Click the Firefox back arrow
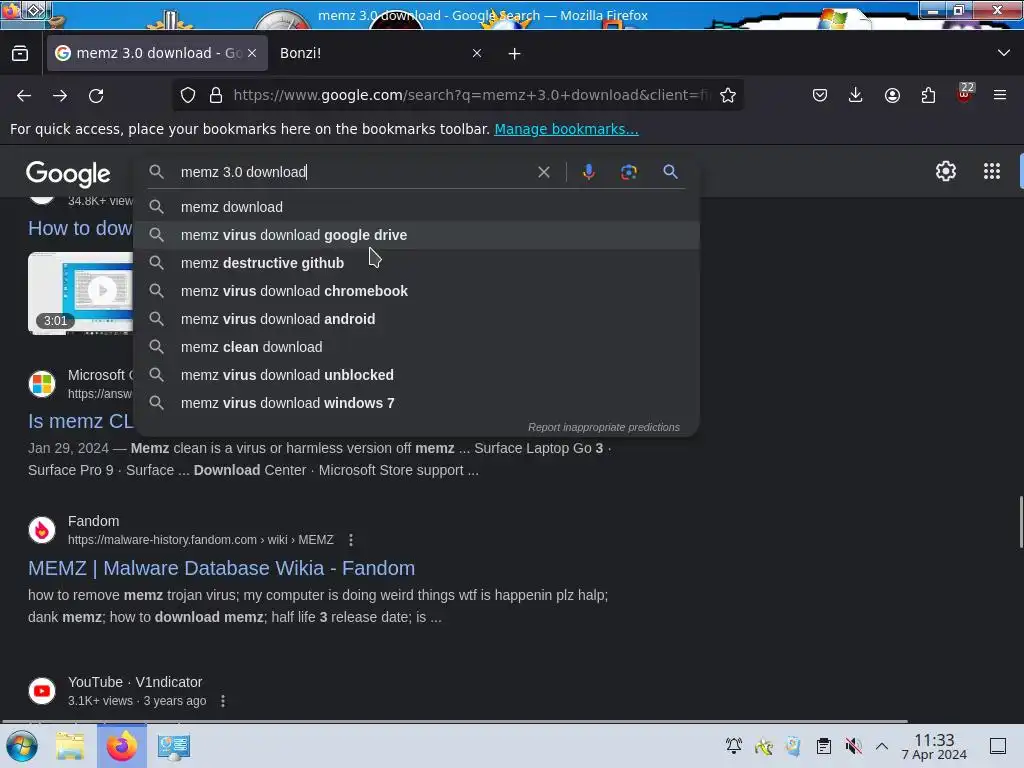1024x768 pixels. [x=24, y=95]
